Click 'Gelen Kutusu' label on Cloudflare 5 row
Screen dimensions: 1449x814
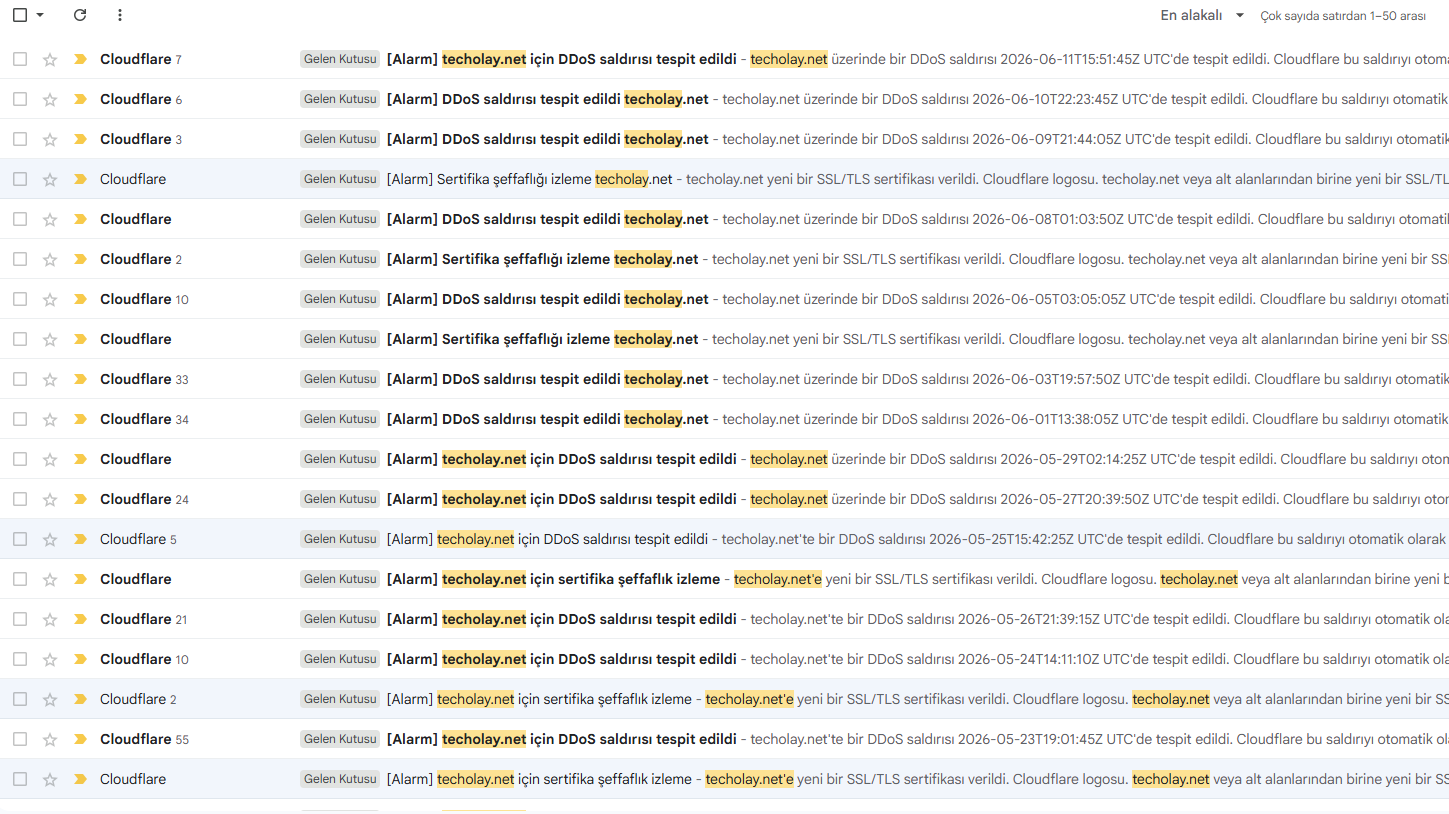coord(340,539)
